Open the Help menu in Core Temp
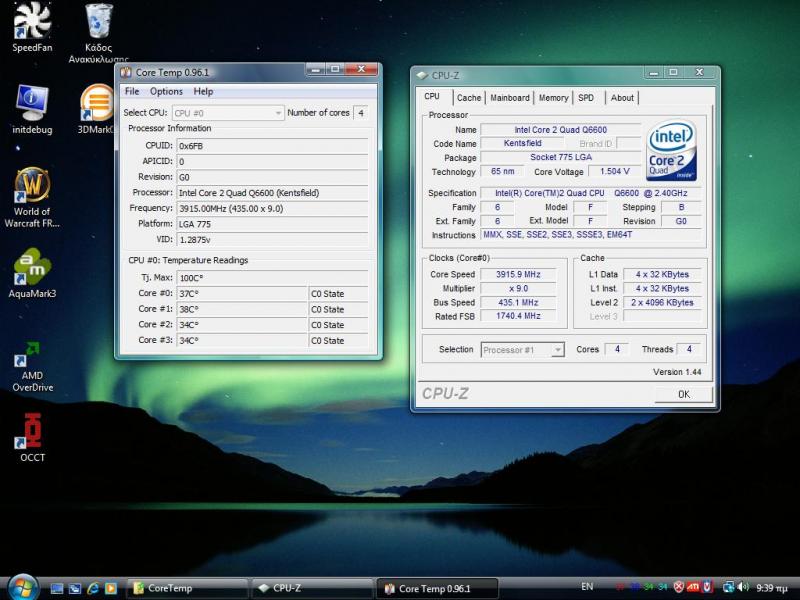Screen dimensions: 800x600 point(203,91)
